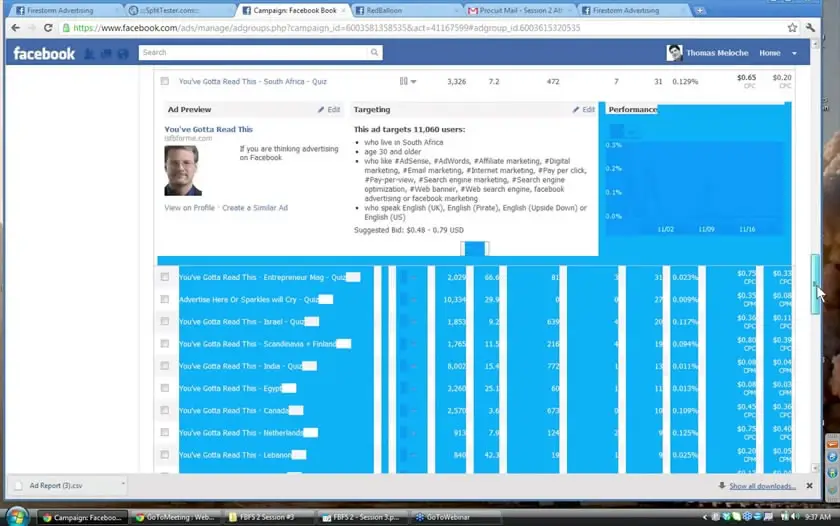Reload the page with the refresh icon
840x526 pixels.
point(48,28)
